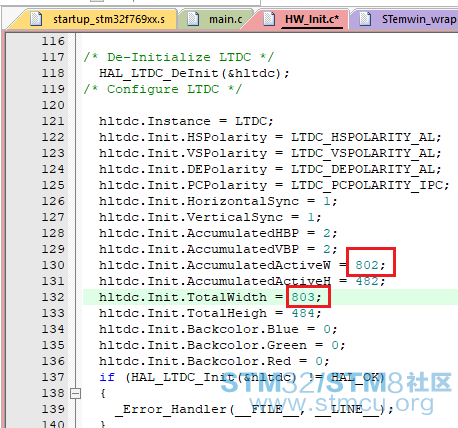
Task: Click line number 117 in the gutter
Action: (53, 57)
